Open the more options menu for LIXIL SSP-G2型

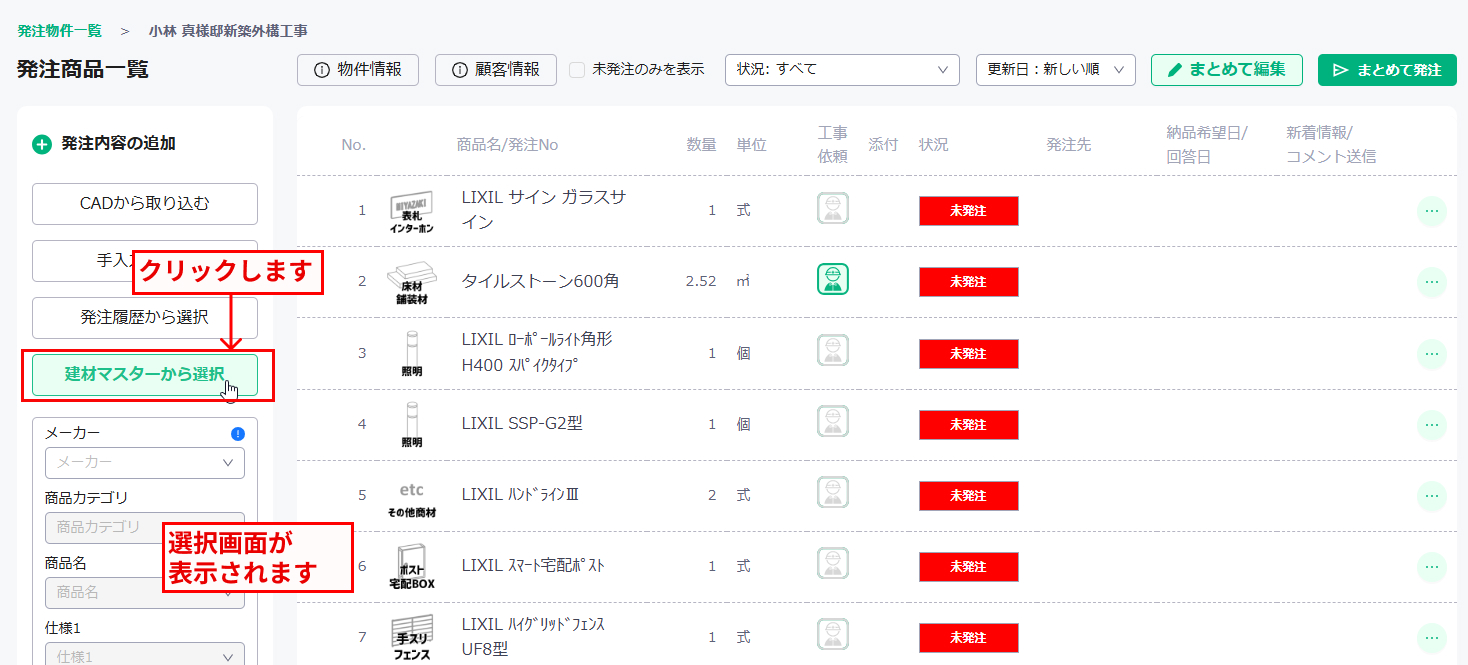point(1432,425)
